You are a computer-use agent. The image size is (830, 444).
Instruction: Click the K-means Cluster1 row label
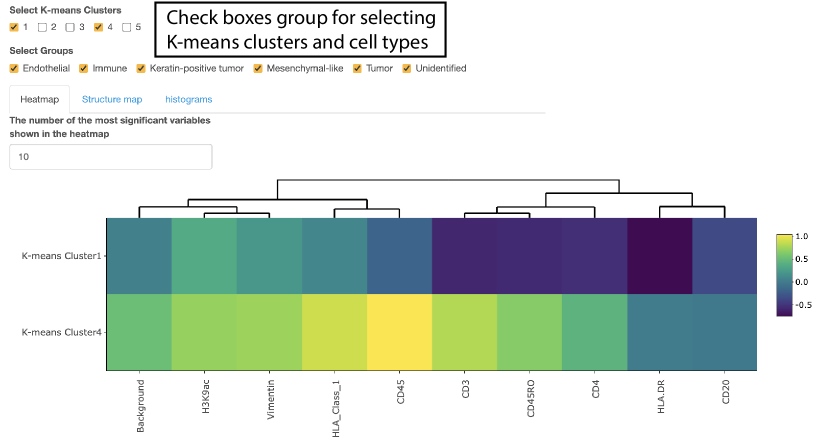[x=62, y=256]
